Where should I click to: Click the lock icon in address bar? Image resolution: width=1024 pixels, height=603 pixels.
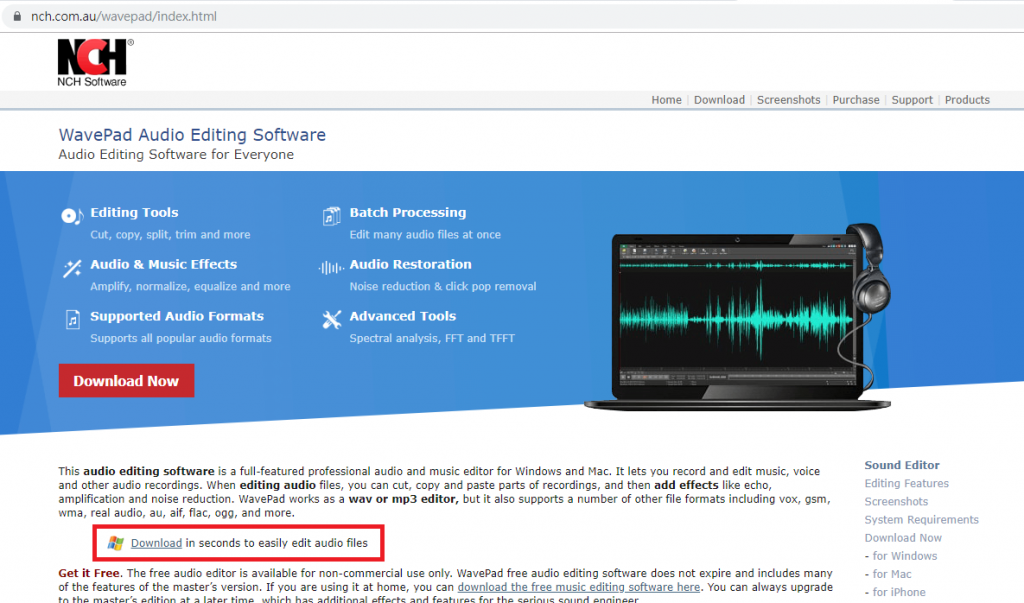(x=17, y=16)
